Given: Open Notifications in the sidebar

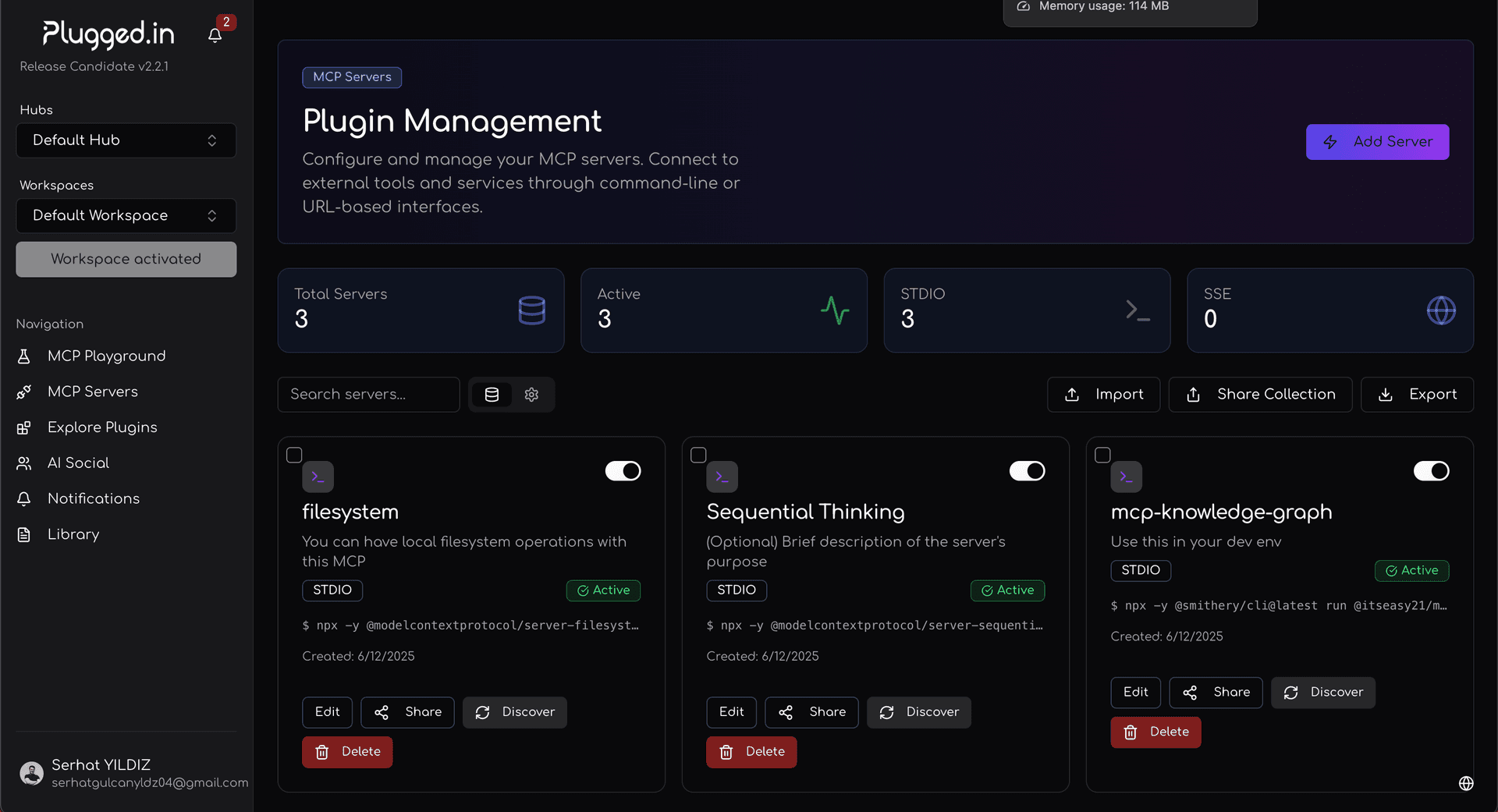Looking at the screenshot, I should [x=94, y=499].
